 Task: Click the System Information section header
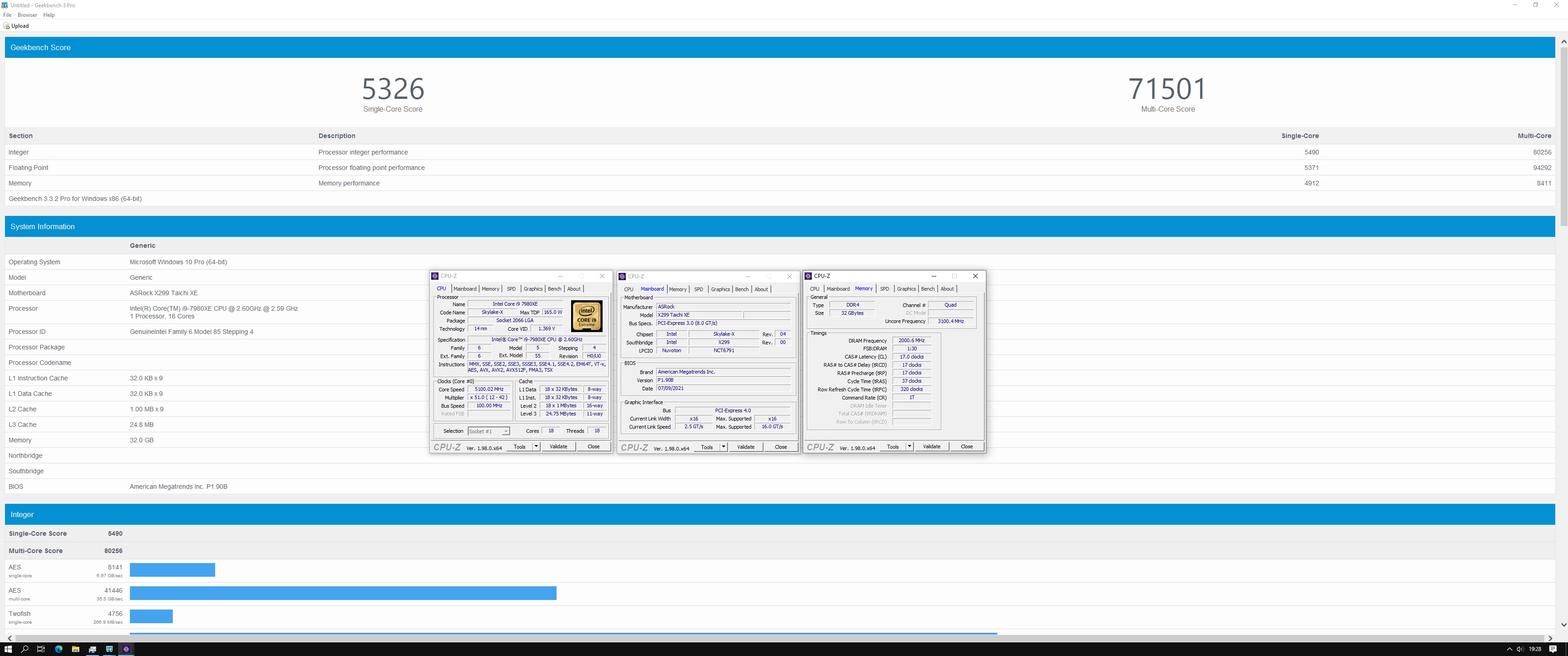point(780,227)
